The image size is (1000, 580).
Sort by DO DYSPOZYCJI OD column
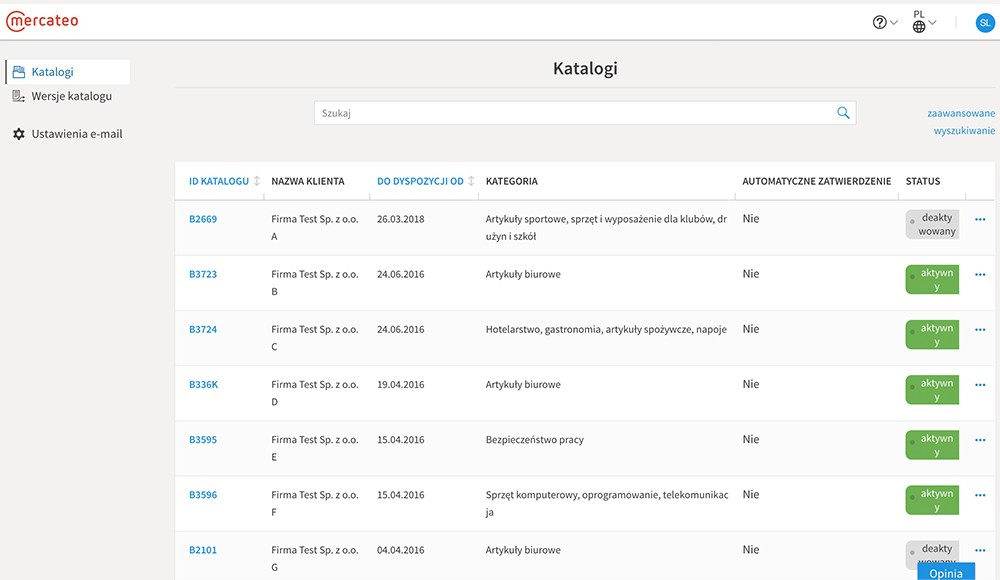click(425, 181)
